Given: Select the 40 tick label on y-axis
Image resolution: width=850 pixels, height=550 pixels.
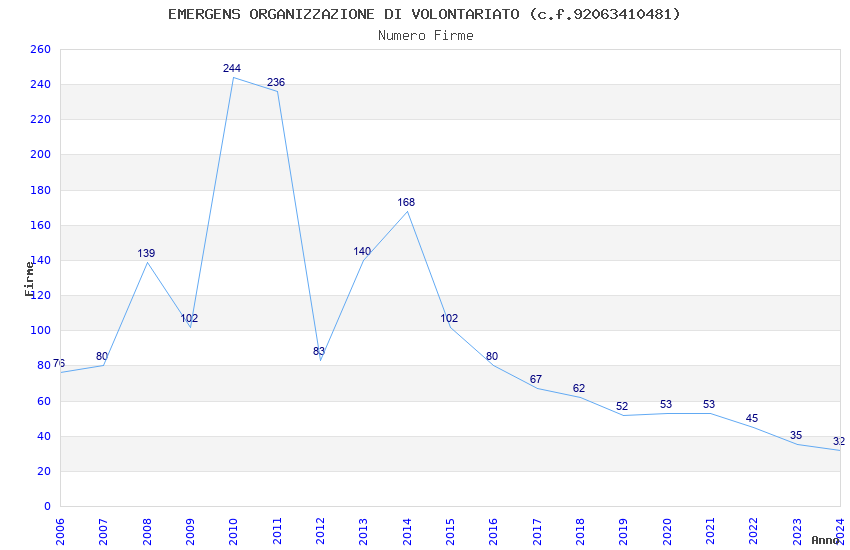Looking at the screenshot, I should [44, 436].
